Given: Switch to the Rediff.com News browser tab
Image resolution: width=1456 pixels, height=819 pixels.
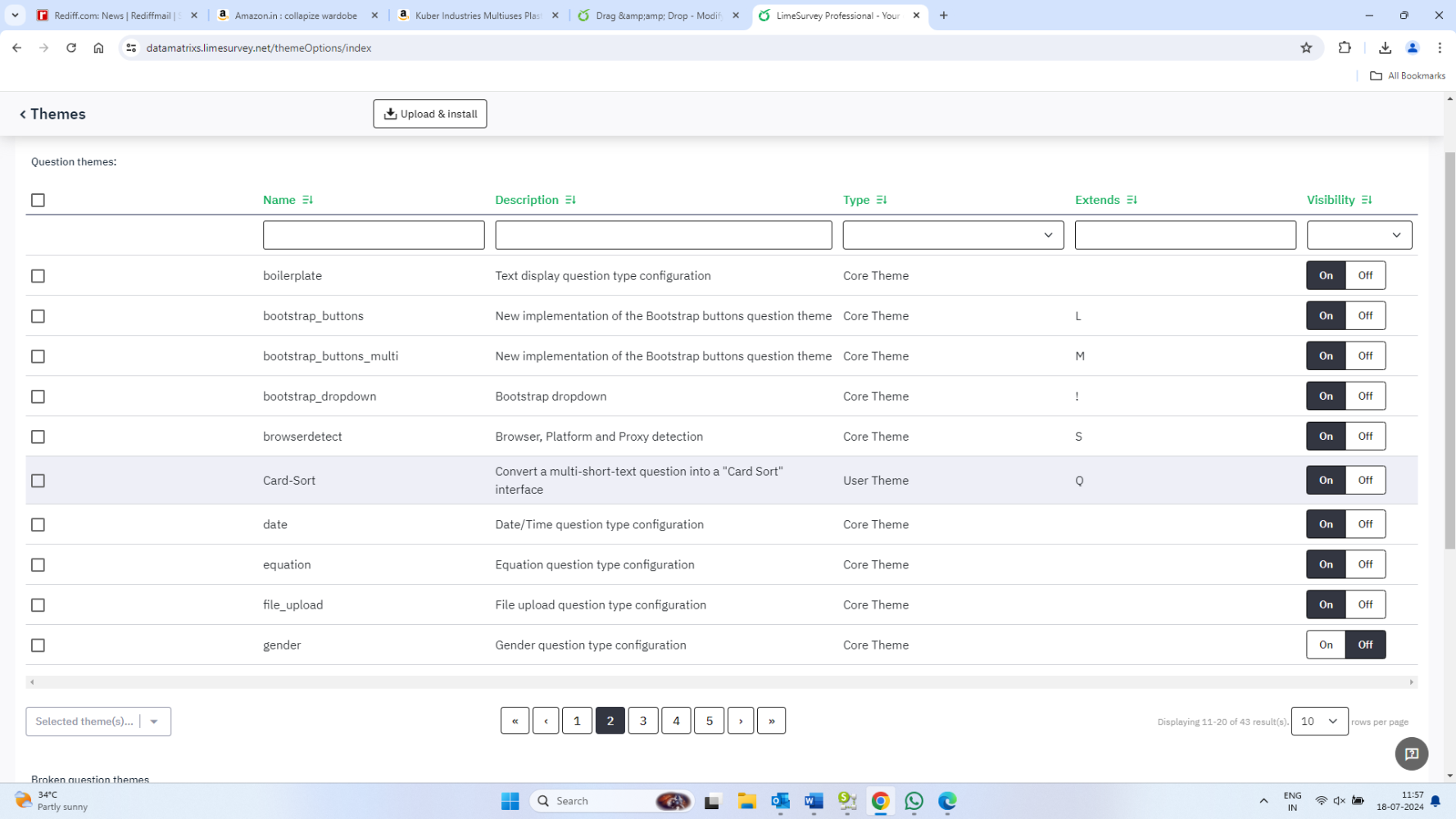Looking at the screenshot, I should (113, 16).
